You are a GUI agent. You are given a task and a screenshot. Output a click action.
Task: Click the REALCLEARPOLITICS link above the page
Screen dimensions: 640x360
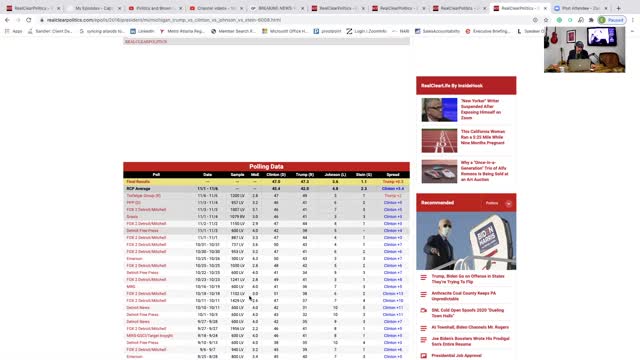146,42
